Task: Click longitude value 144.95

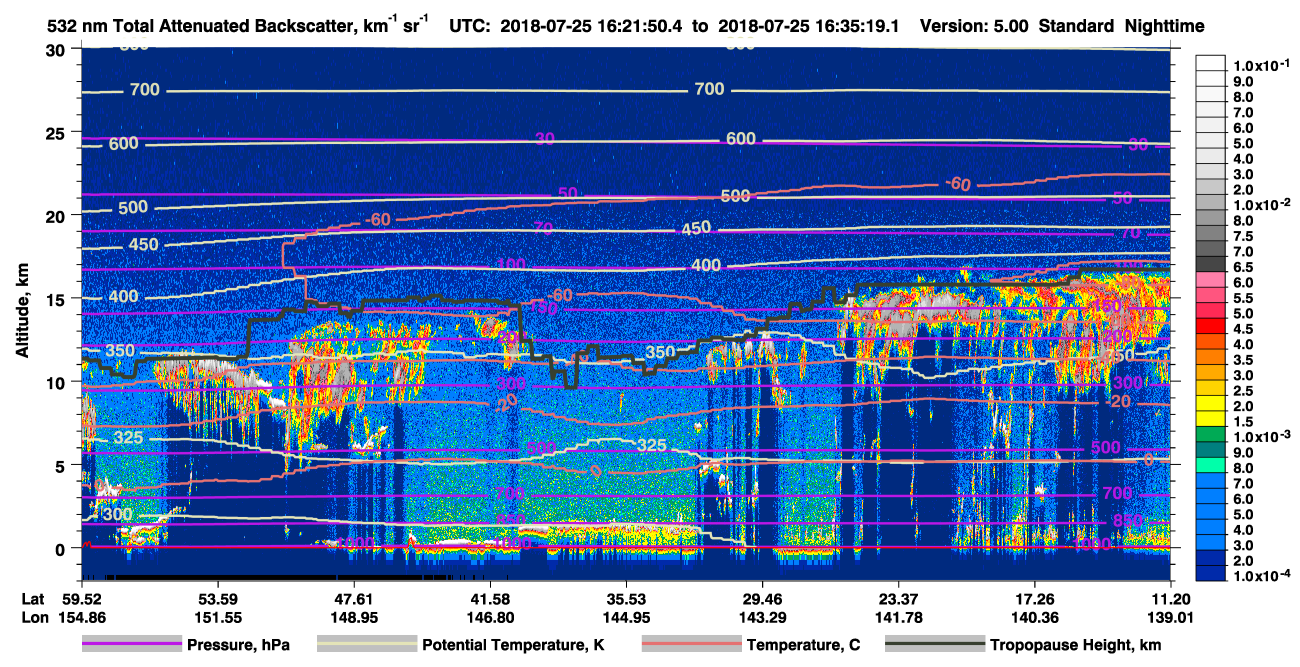Action: 626,618
